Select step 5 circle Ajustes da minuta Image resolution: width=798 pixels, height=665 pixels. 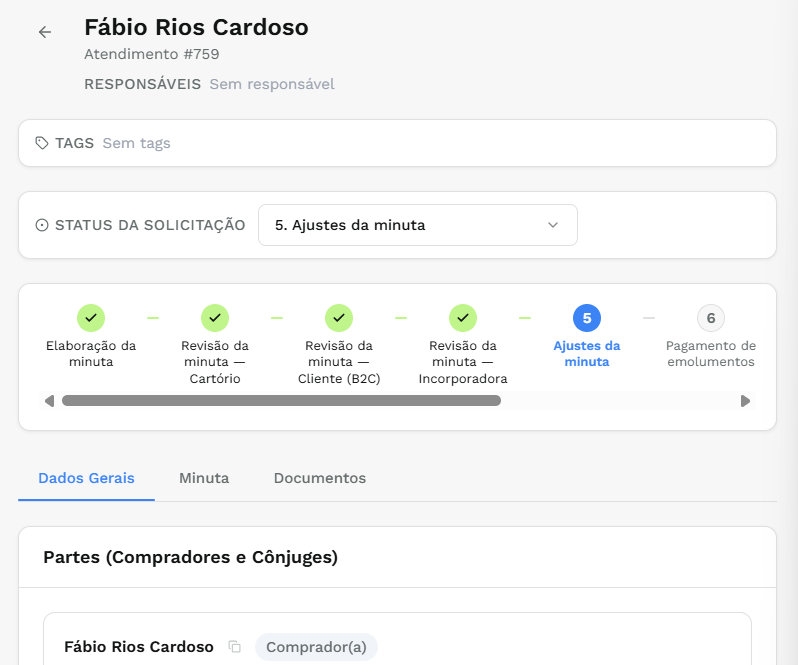(x=587, y=318)
